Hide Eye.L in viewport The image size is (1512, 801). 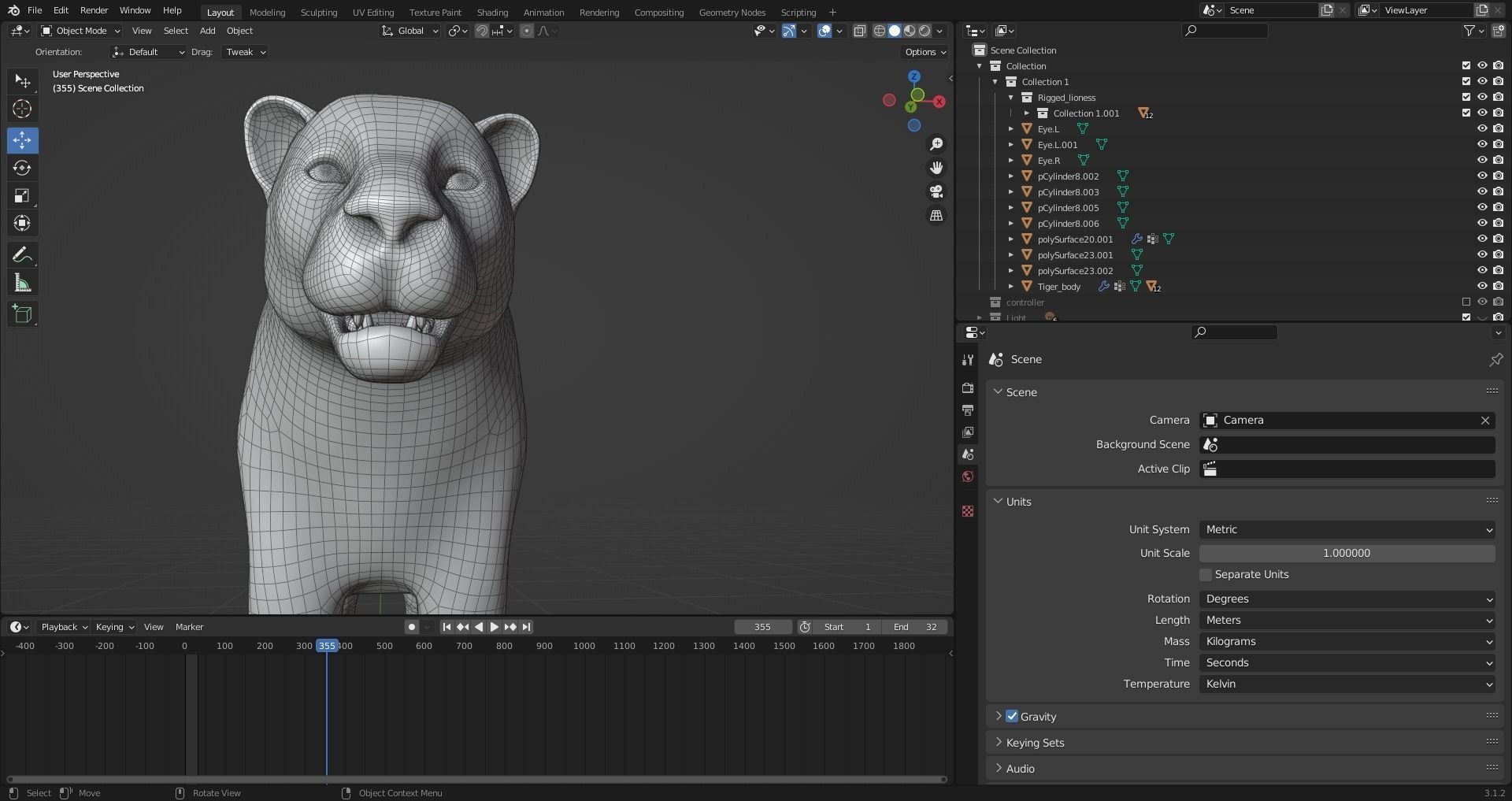[1481, 129]
